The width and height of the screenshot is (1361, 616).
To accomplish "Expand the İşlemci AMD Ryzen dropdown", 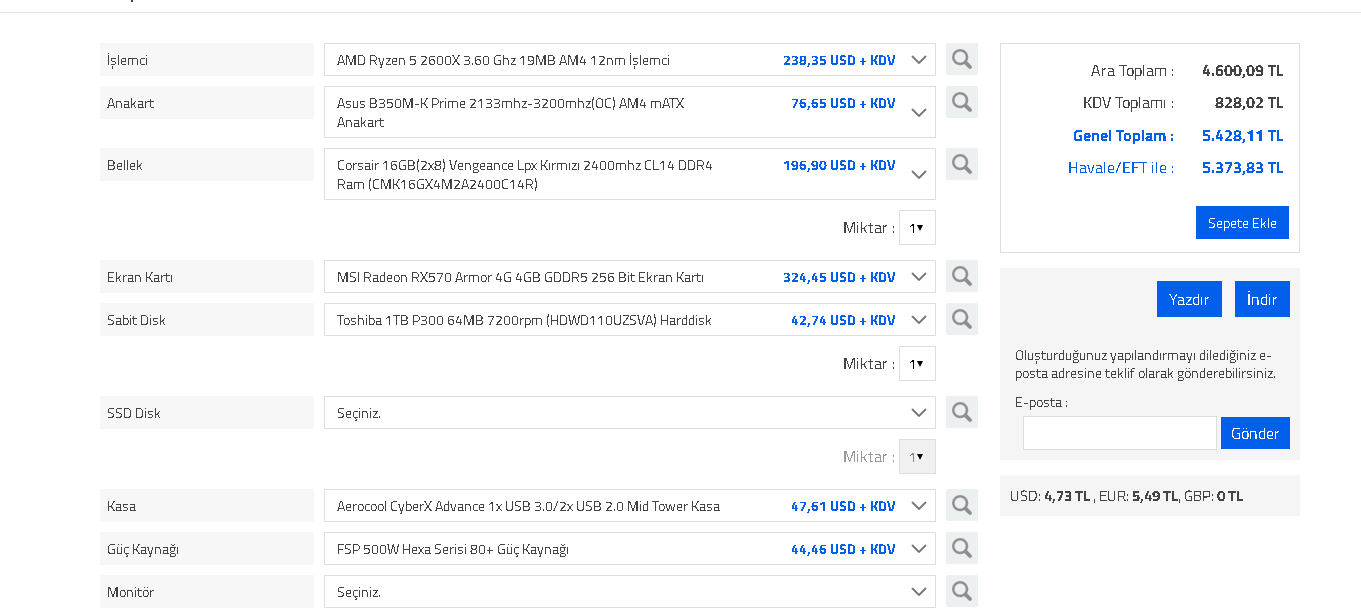I will [919, 60].
